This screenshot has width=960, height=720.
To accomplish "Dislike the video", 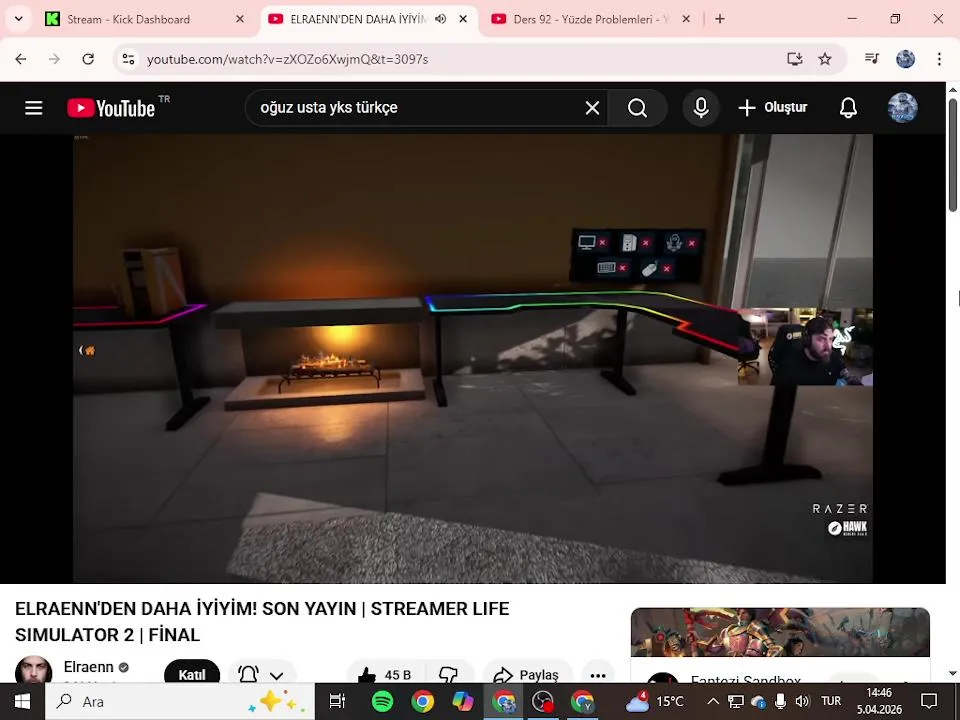I will [x=449, y=673].
